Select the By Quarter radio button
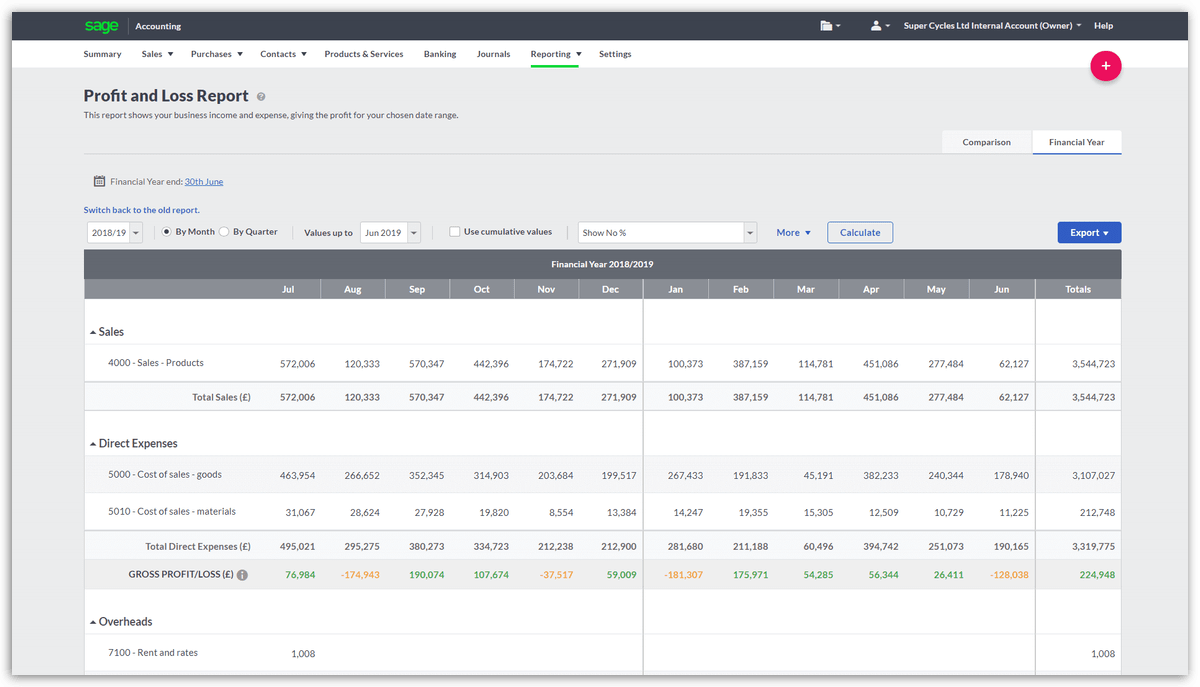 pos(224,232)
